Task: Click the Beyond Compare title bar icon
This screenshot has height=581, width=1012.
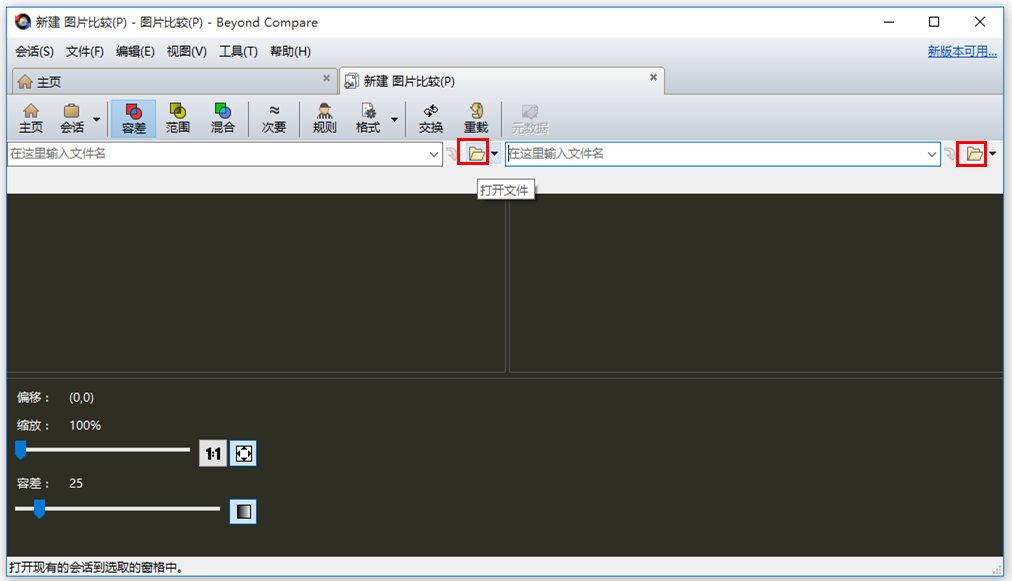Action: pos(23,22)
